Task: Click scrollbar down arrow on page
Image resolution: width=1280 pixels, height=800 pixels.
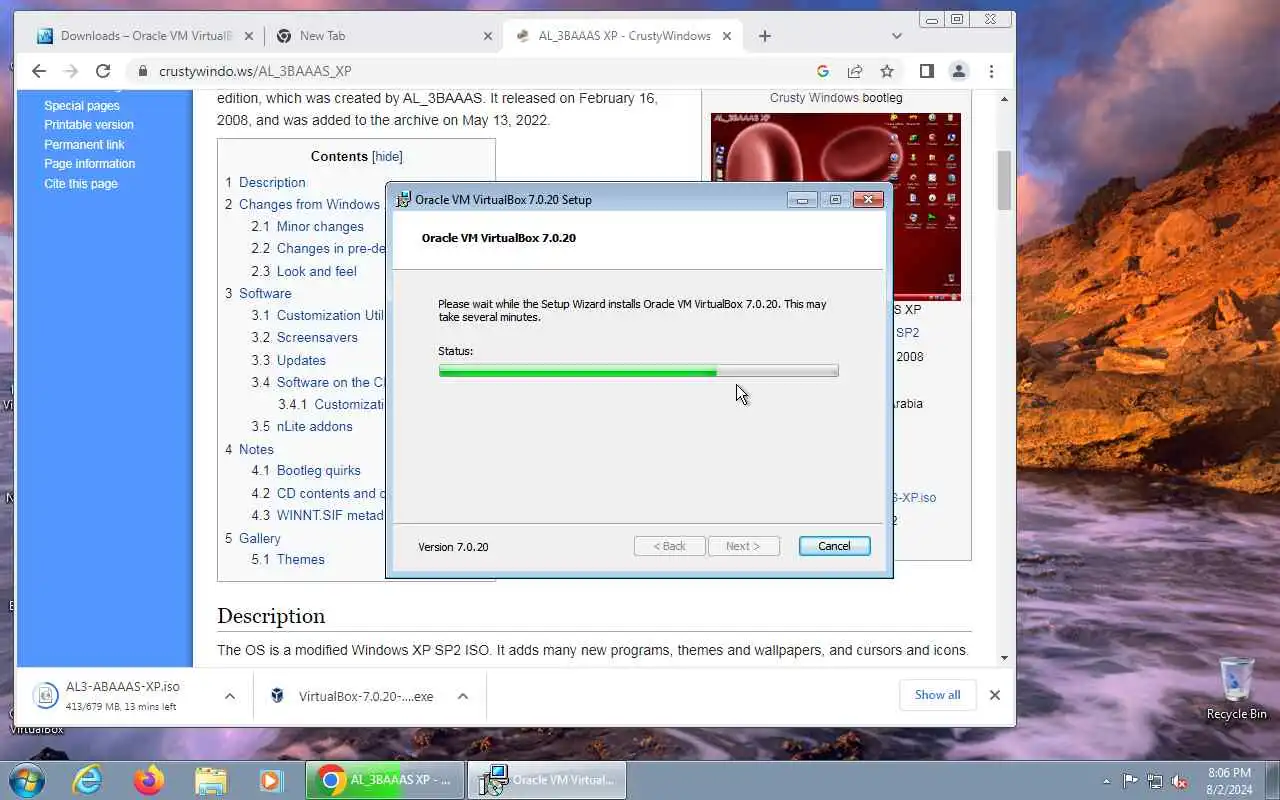Action: pyautogui.click(x=1004, y=658)
